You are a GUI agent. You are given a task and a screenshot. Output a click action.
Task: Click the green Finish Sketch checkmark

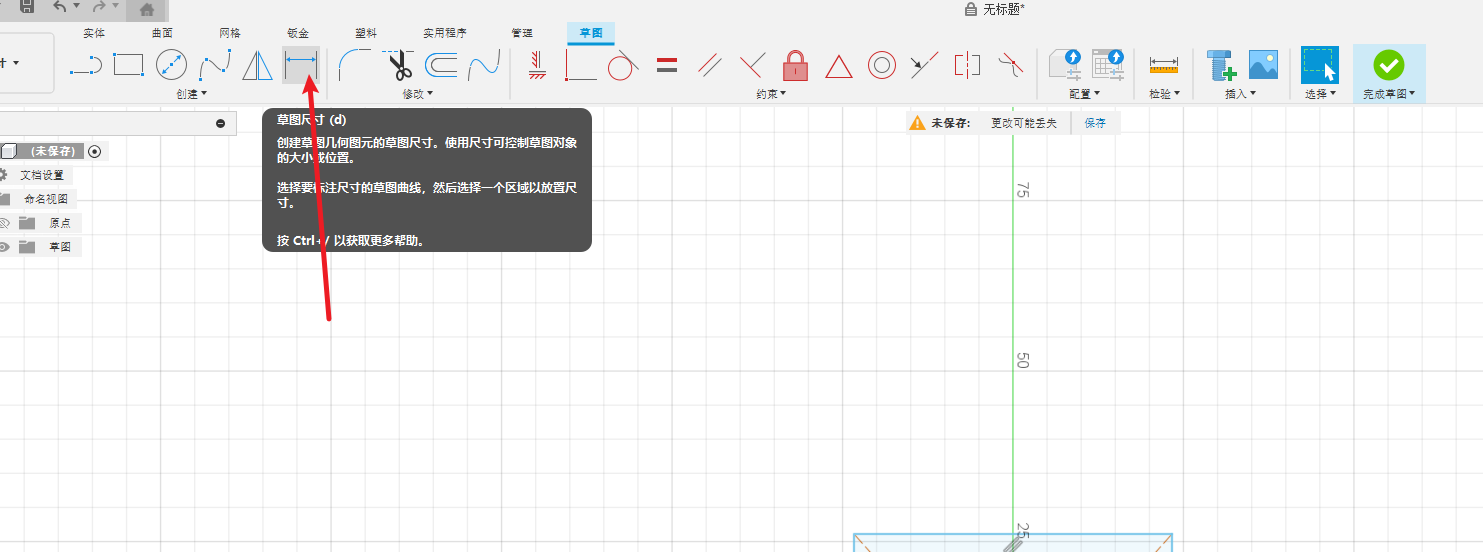click(1388, 65)
